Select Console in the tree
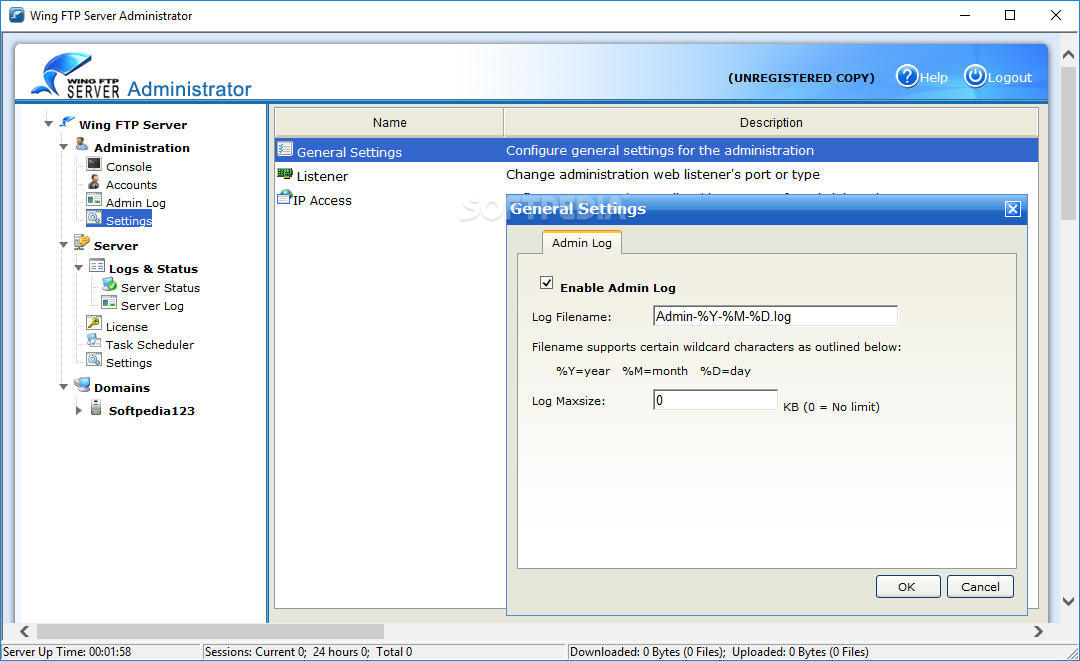This screenshot has height=661, width=1080. 129,167
